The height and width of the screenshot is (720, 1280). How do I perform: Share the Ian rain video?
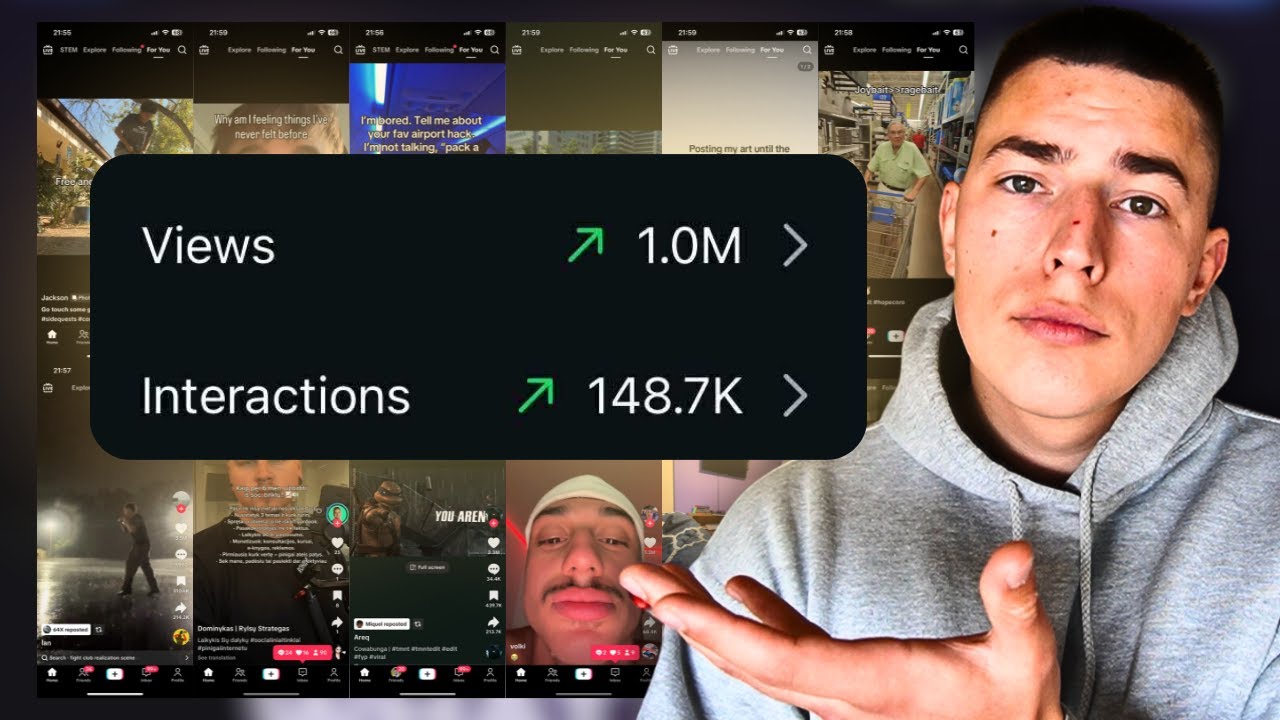pyautogui.click(x=180, y=608)
